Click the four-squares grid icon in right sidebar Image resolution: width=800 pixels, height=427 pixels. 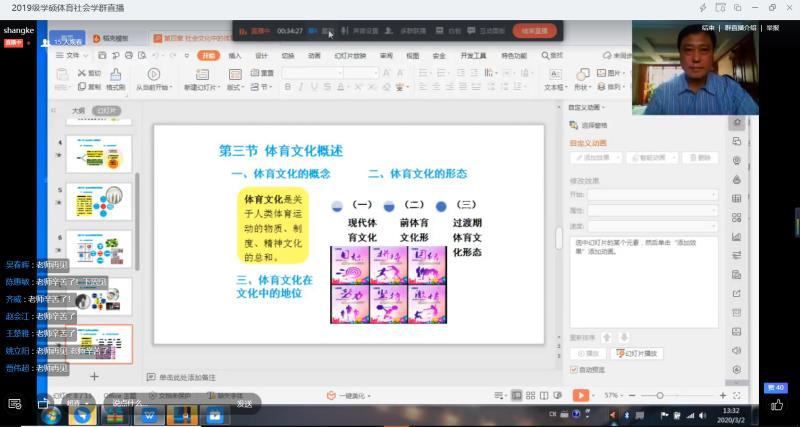point(736,218)
